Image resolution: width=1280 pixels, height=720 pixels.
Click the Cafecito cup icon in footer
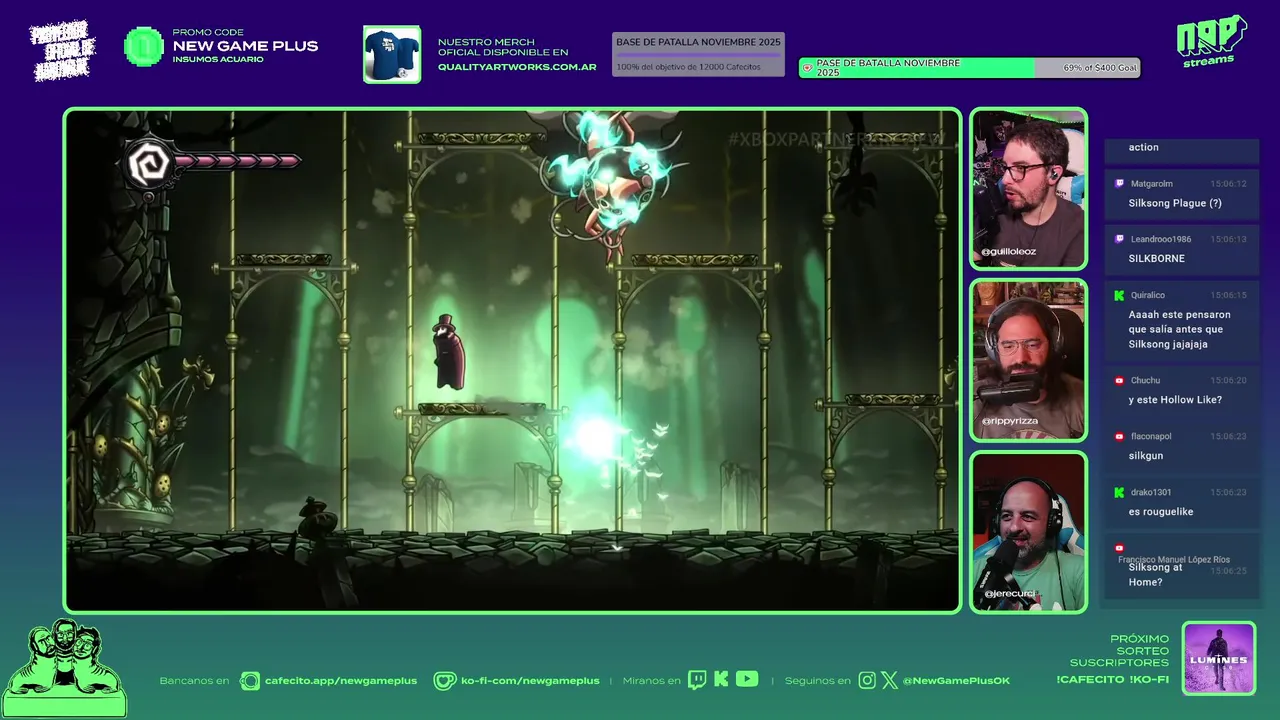(250, 681)
